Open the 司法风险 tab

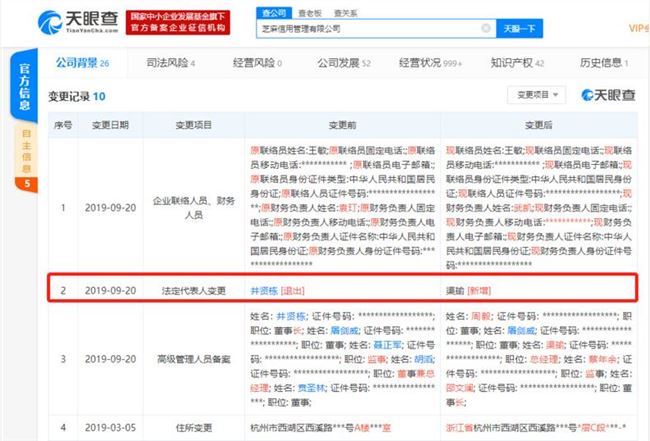[x=170, y=63]
